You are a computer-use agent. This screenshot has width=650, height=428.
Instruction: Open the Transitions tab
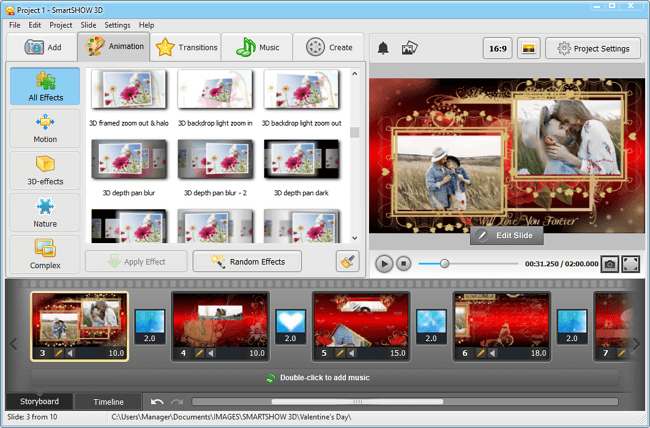point(185,47)
